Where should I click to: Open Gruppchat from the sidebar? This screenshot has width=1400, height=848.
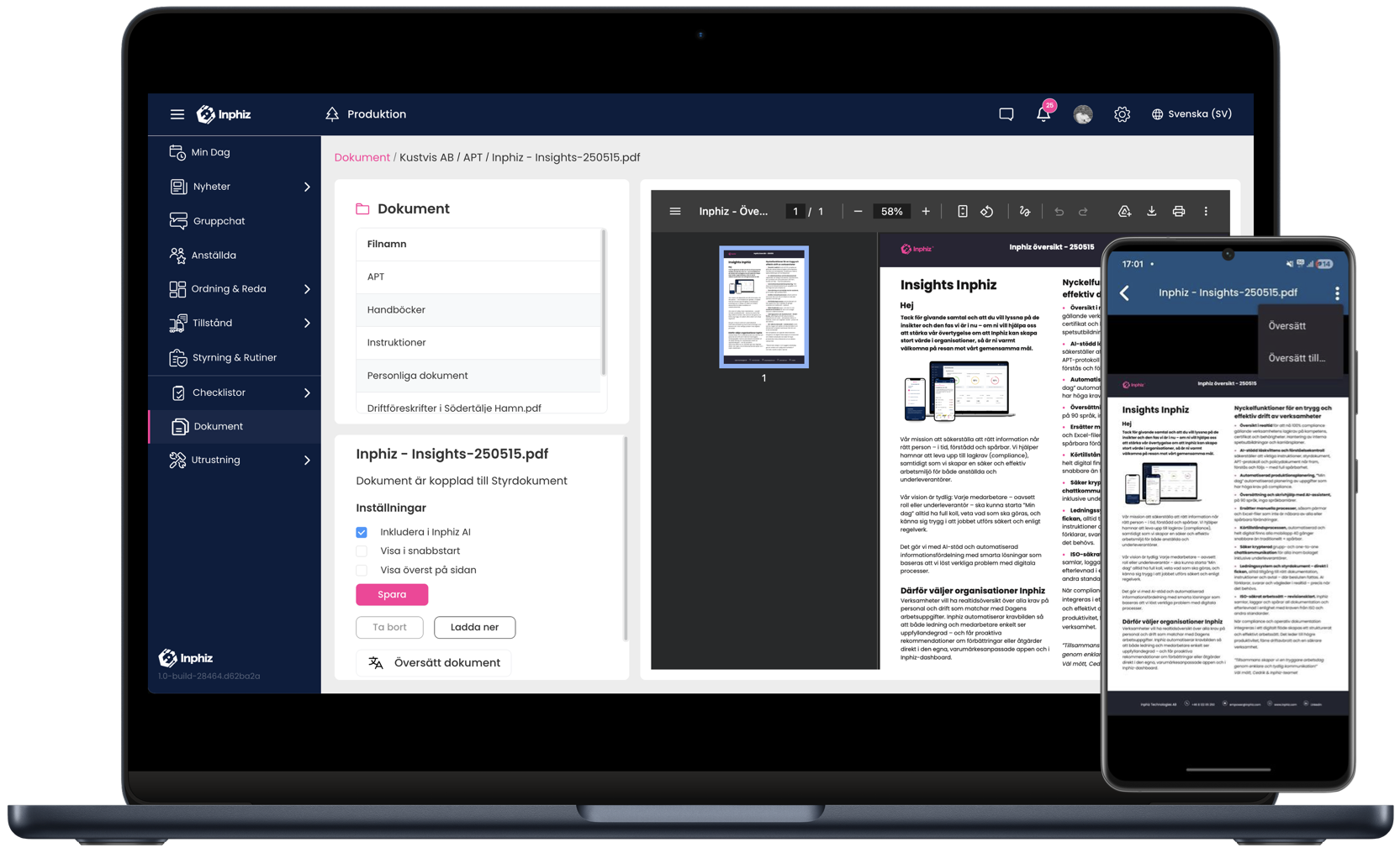point(219,221)
